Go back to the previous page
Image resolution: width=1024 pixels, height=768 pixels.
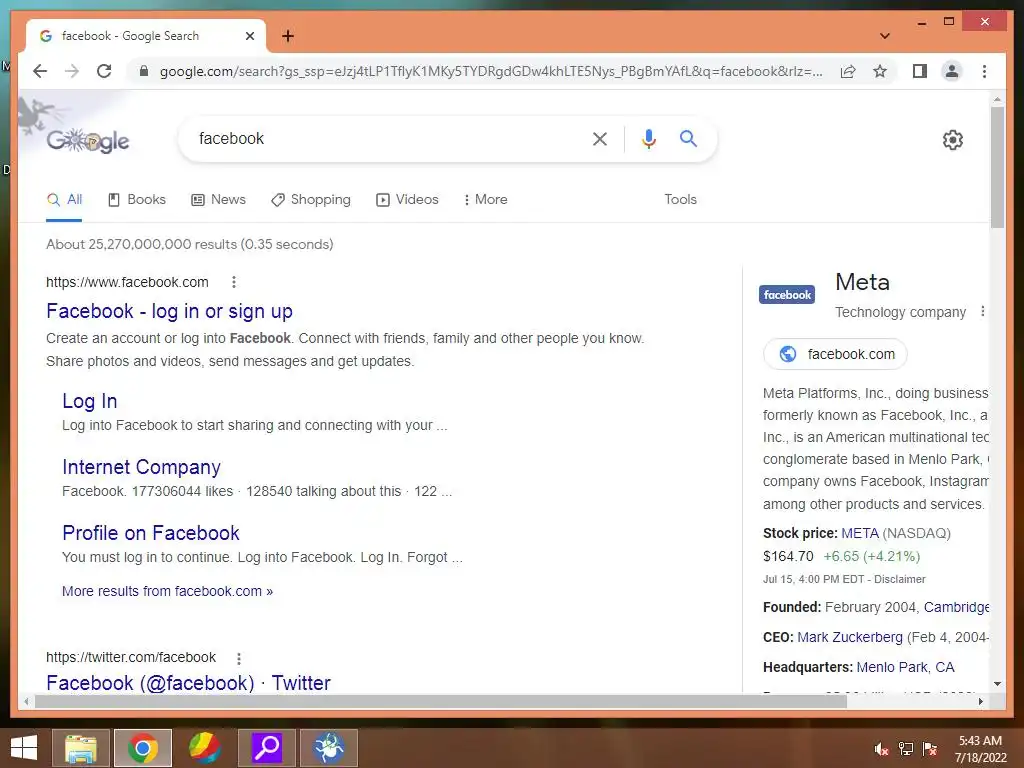pos(40,71)
